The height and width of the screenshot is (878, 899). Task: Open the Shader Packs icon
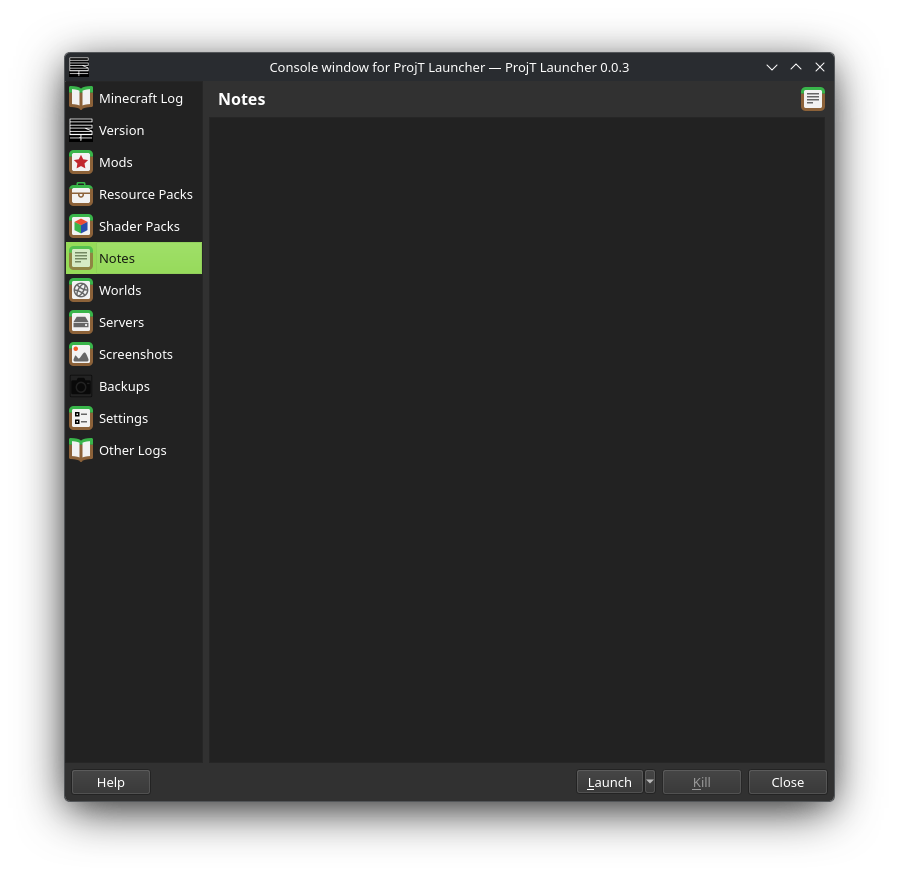pyautogui.click(x=80, y=226)
